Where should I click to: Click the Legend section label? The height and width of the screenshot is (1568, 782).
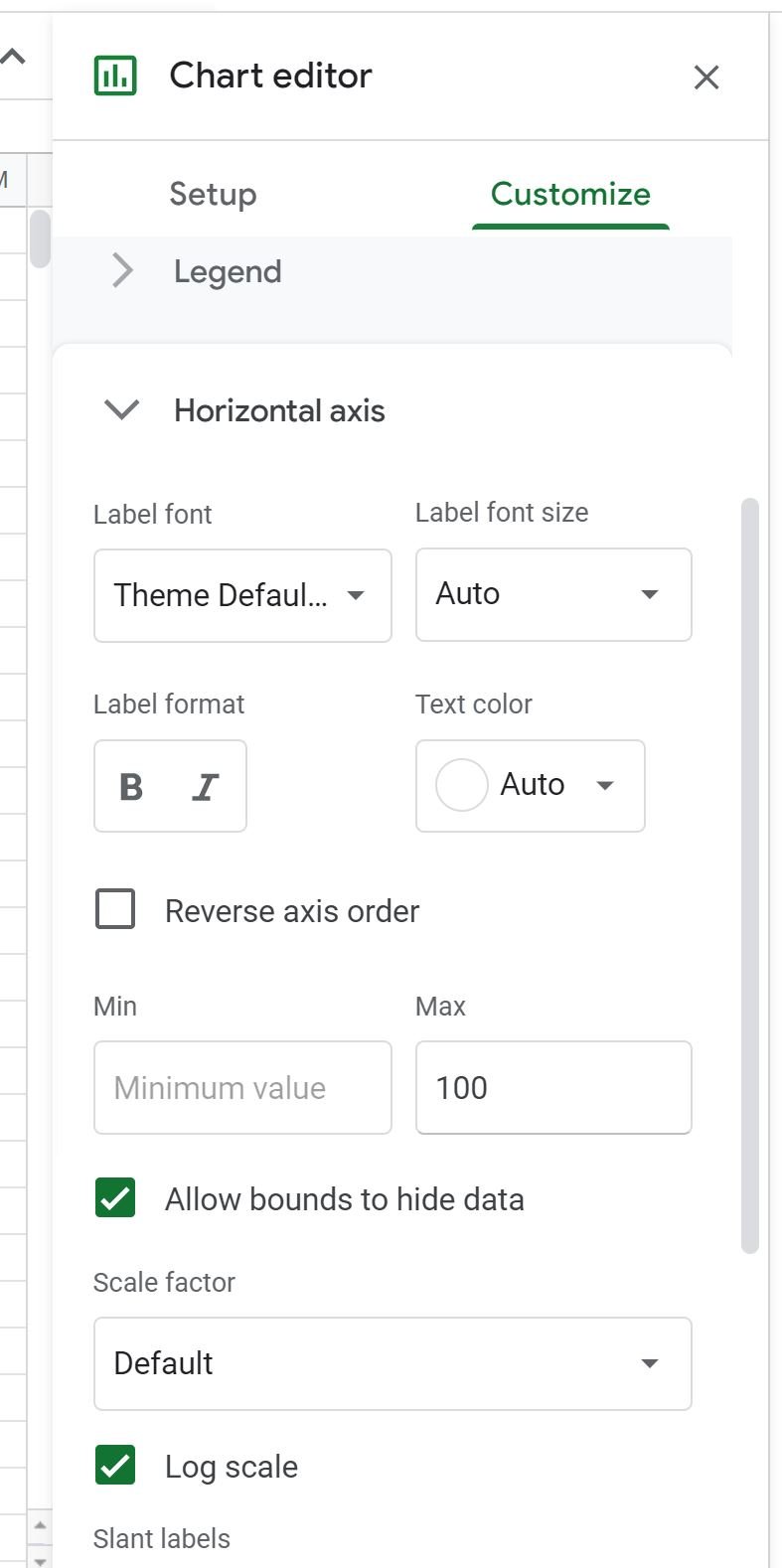[228, 271]
